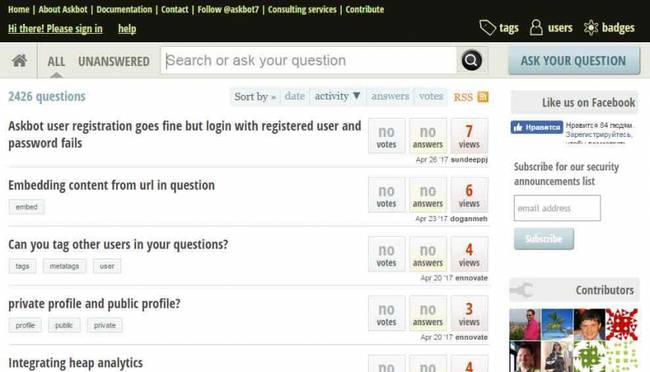Click the Contributors wrench icon

point(521,289)
